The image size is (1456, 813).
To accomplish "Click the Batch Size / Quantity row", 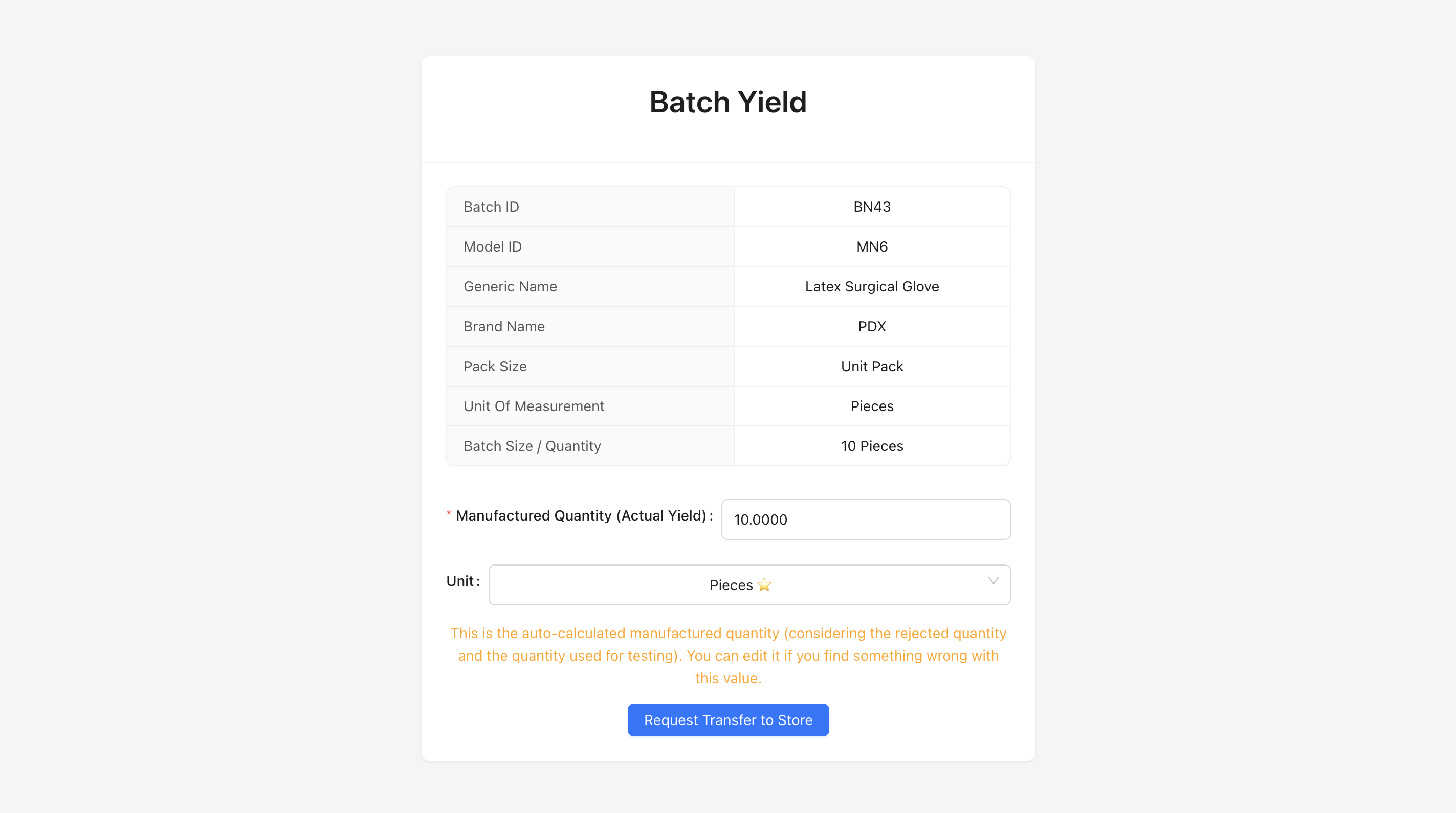I will click(532, 446).
